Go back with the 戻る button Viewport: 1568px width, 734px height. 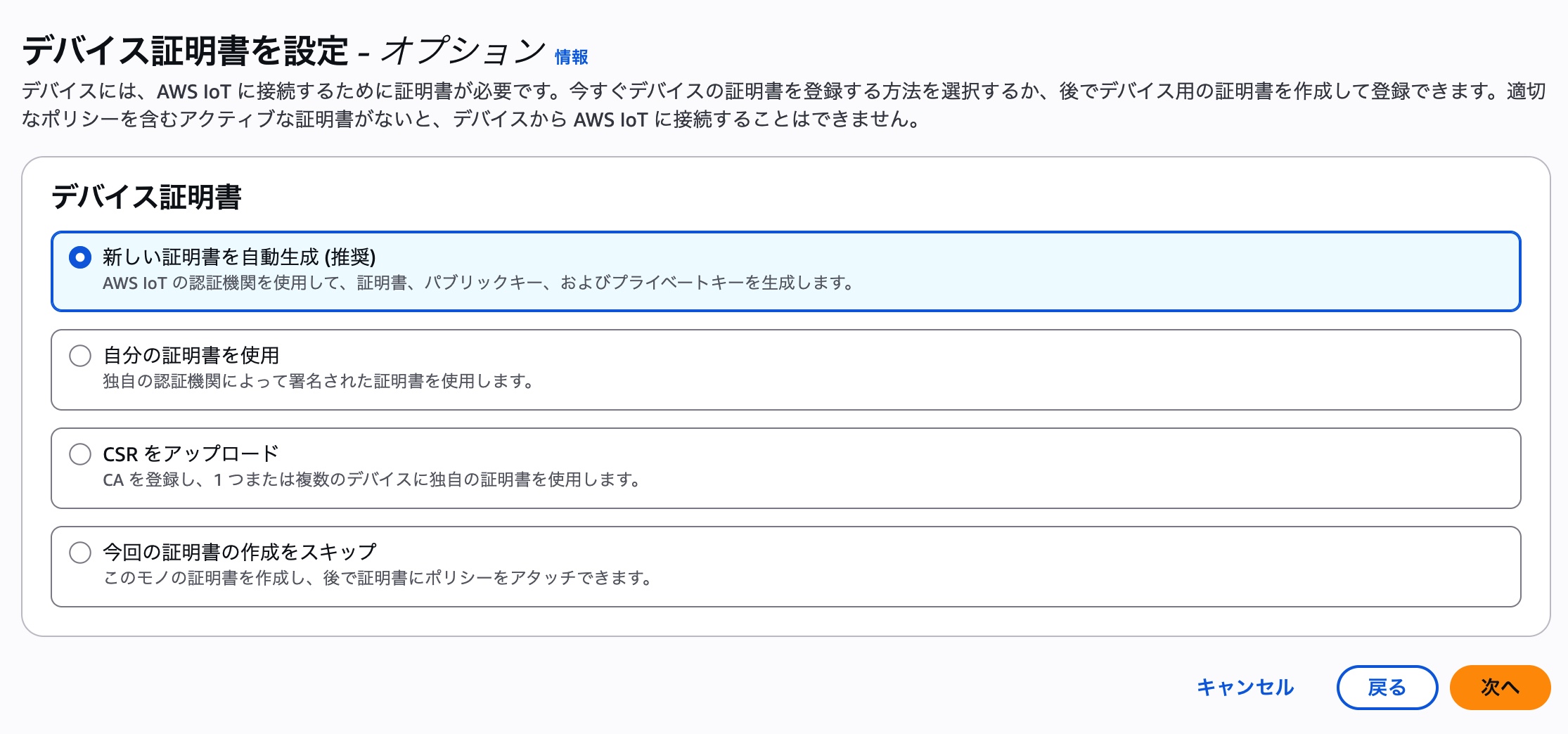(1387, 687)
